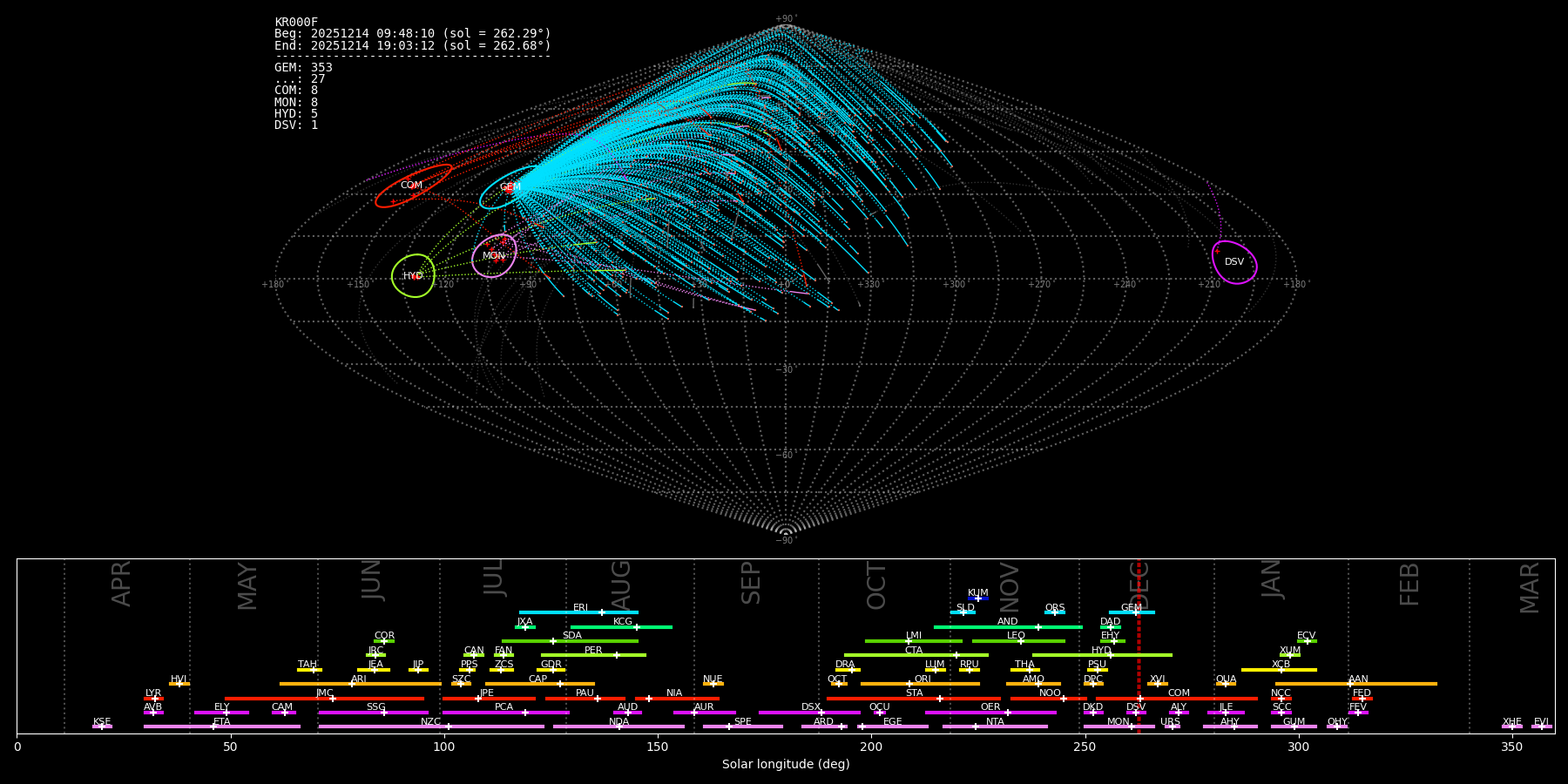Click the "...: 27" sporadic count line

pyautogui.click(x=300, y=79)
